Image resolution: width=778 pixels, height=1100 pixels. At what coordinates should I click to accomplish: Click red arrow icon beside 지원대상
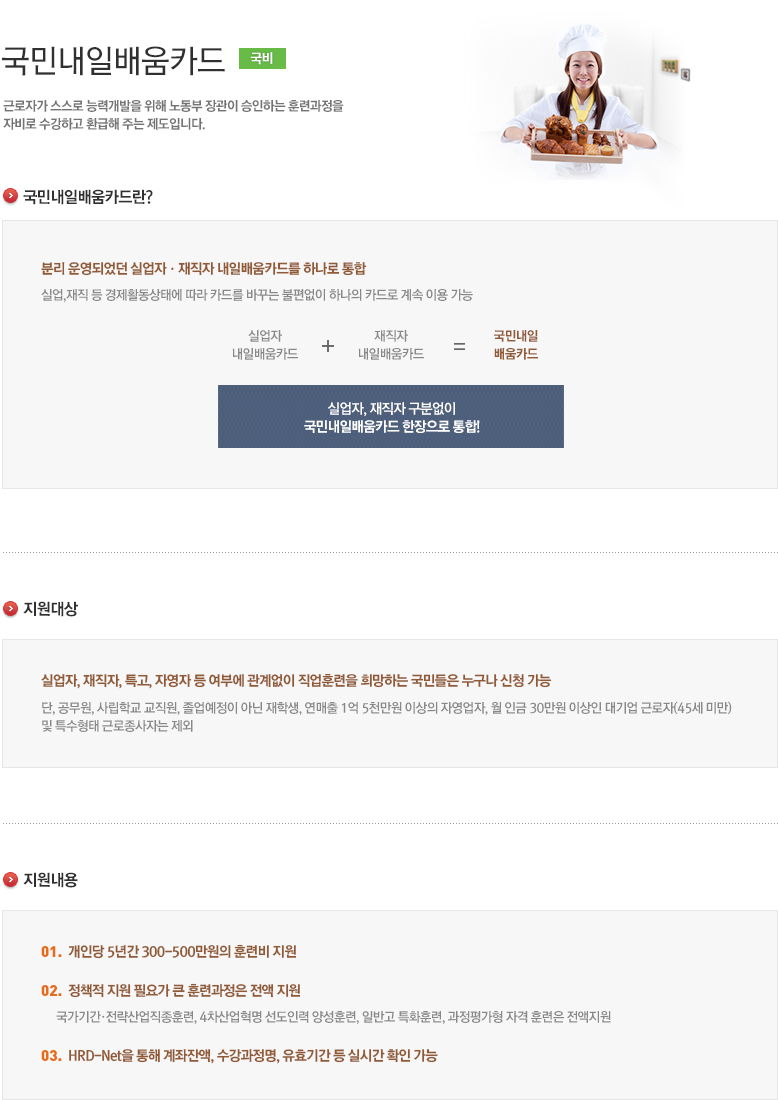(11, 609)
